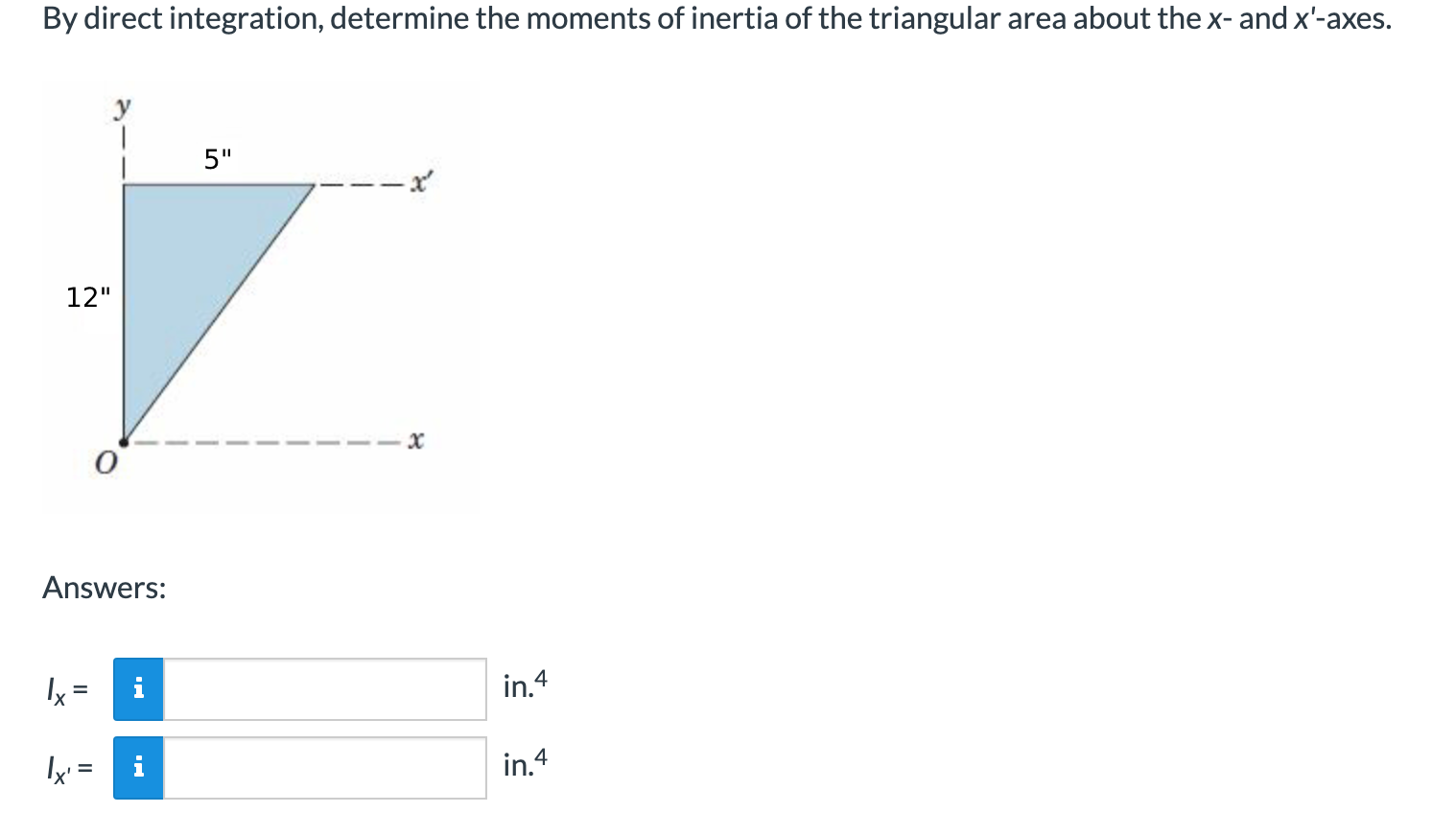
Task: Click the y-axis label in the figure
Action: click(x=122, y=108)
